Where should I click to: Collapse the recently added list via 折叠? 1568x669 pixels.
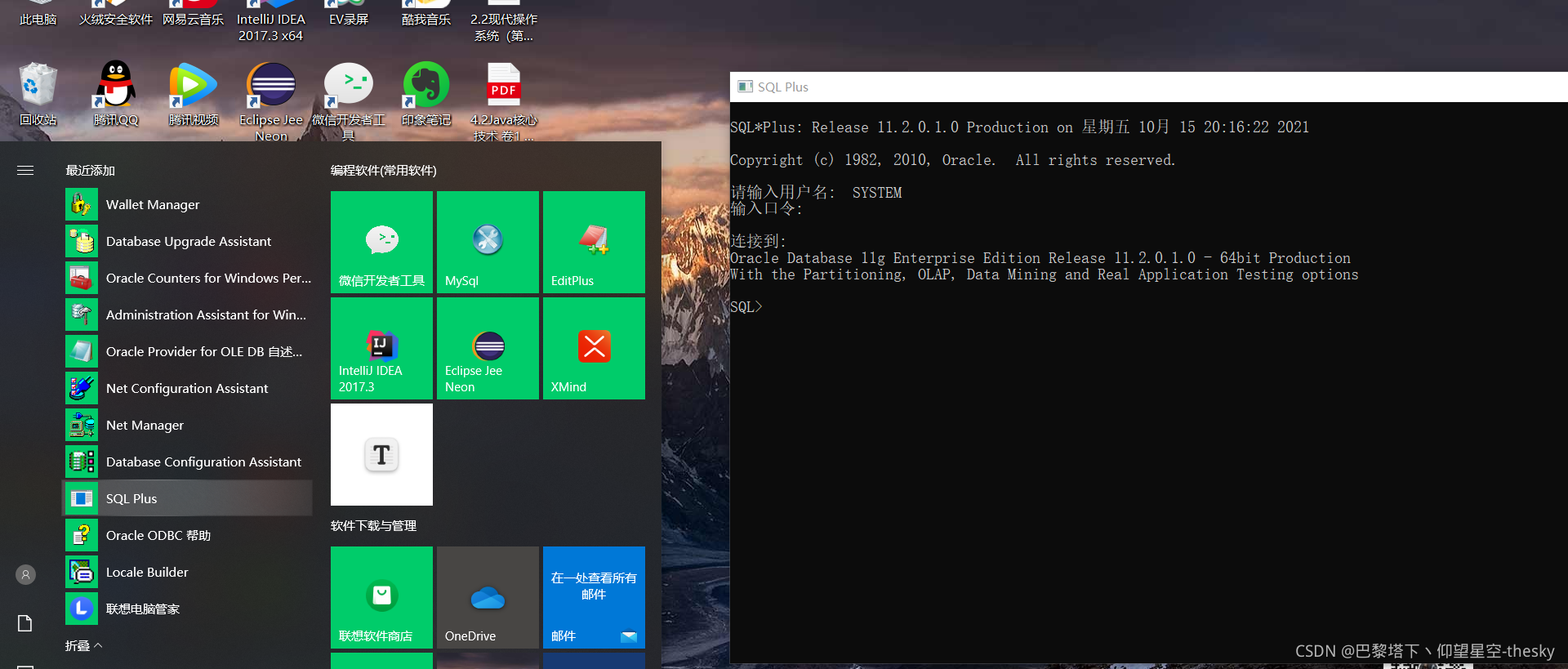[83, 645]
